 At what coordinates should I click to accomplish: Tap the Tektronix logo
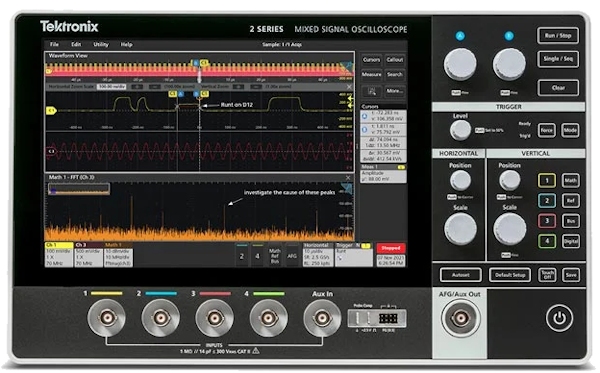pos(69,26)
